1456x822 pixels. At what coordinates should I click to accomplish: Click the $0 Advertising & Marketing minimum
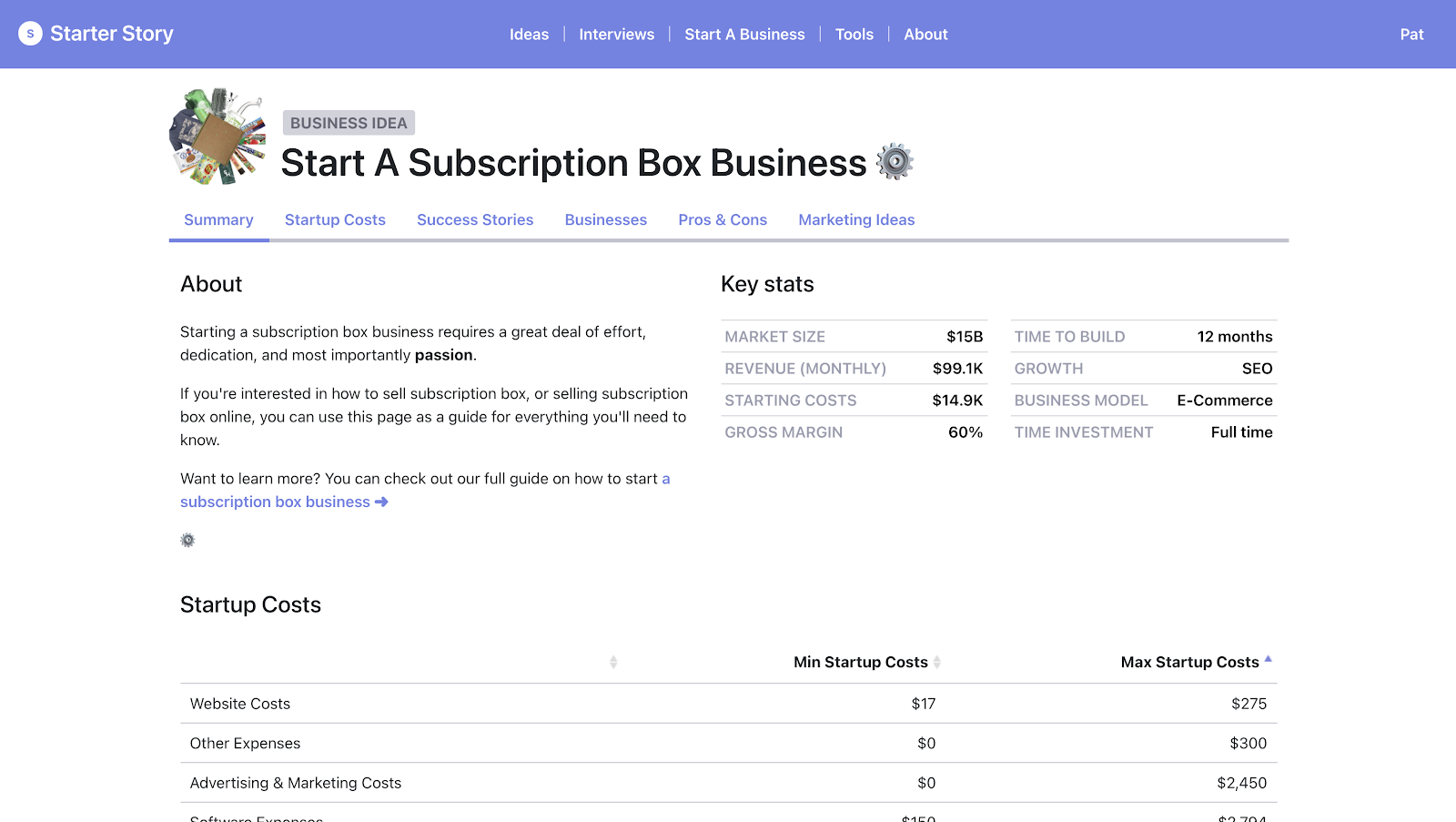coord(926,782)
